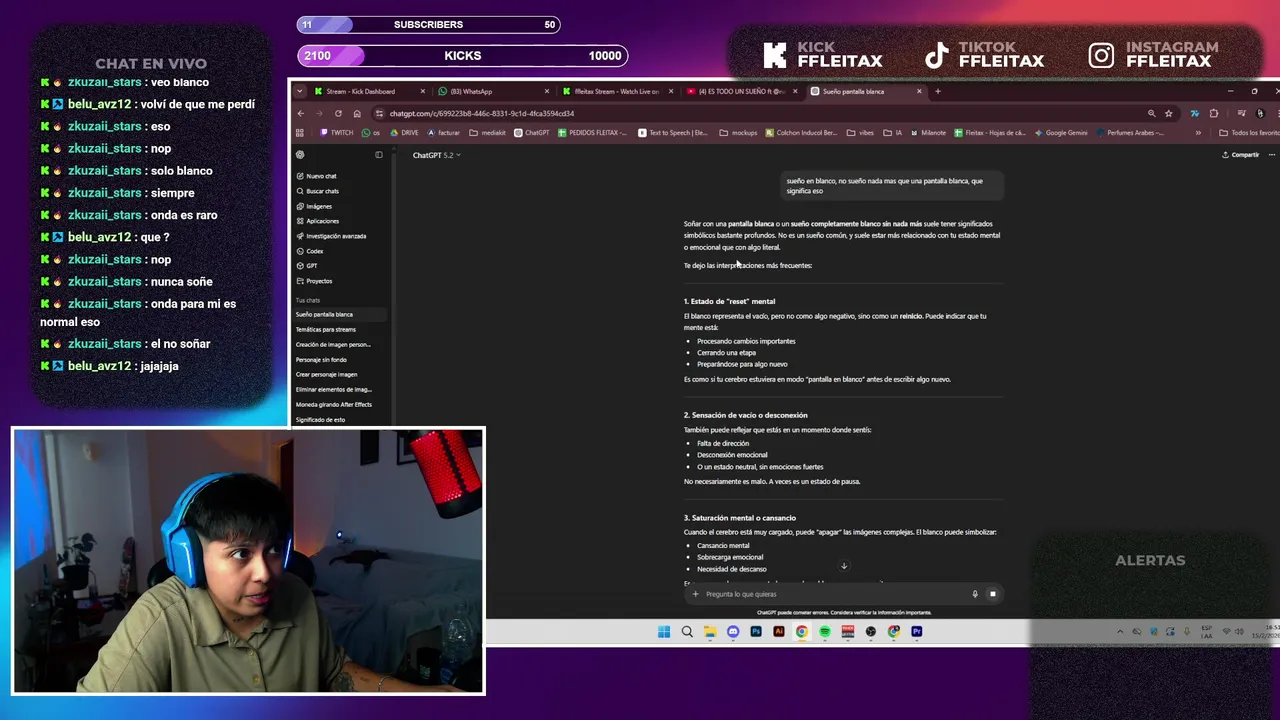This screenshot has width=1280, height=720.
Task: Click the microphone dictation icon
Action: [975, 594]
